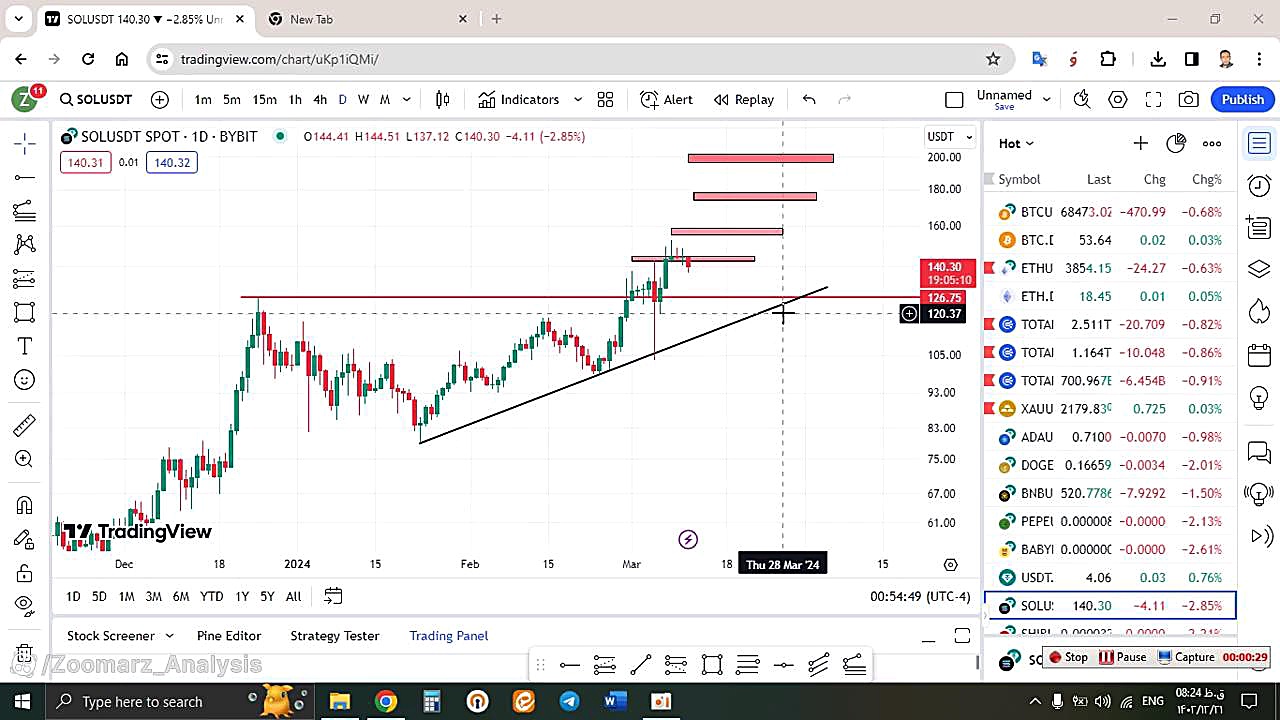Click the candlestick chart style icon

(443, 99)
